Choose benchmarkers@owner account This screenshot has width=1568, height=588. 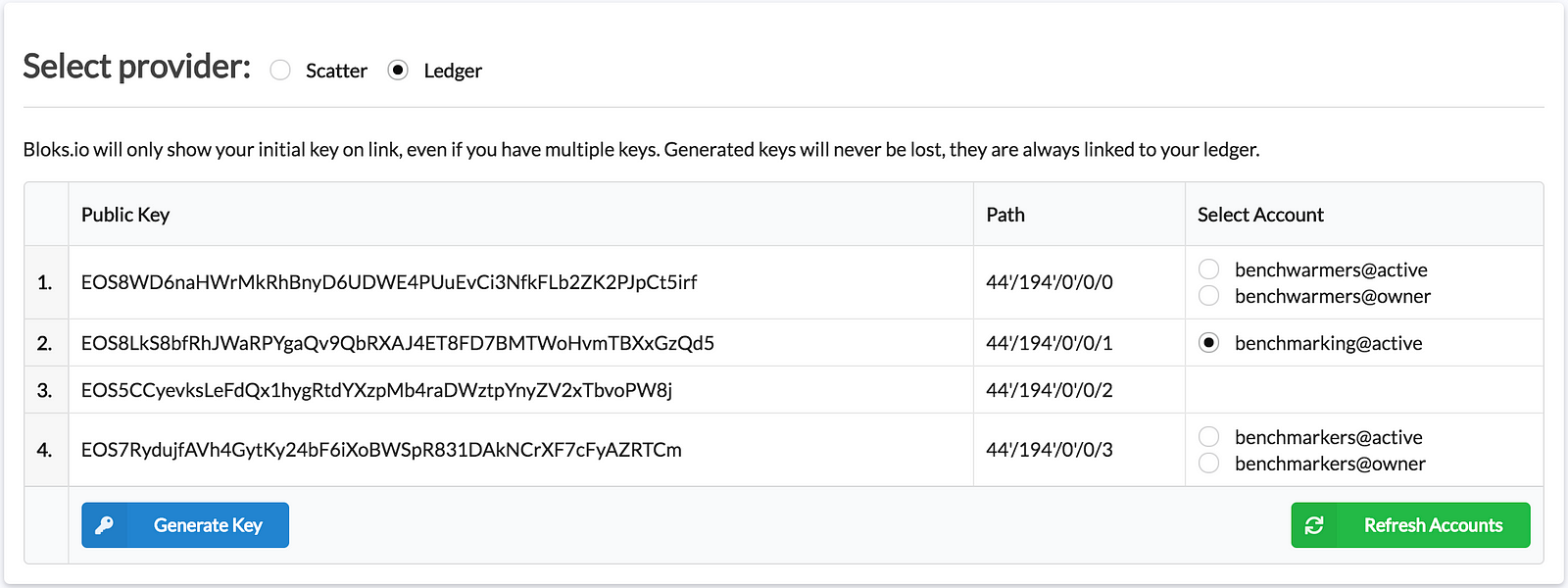click(x=1209, y=464)
